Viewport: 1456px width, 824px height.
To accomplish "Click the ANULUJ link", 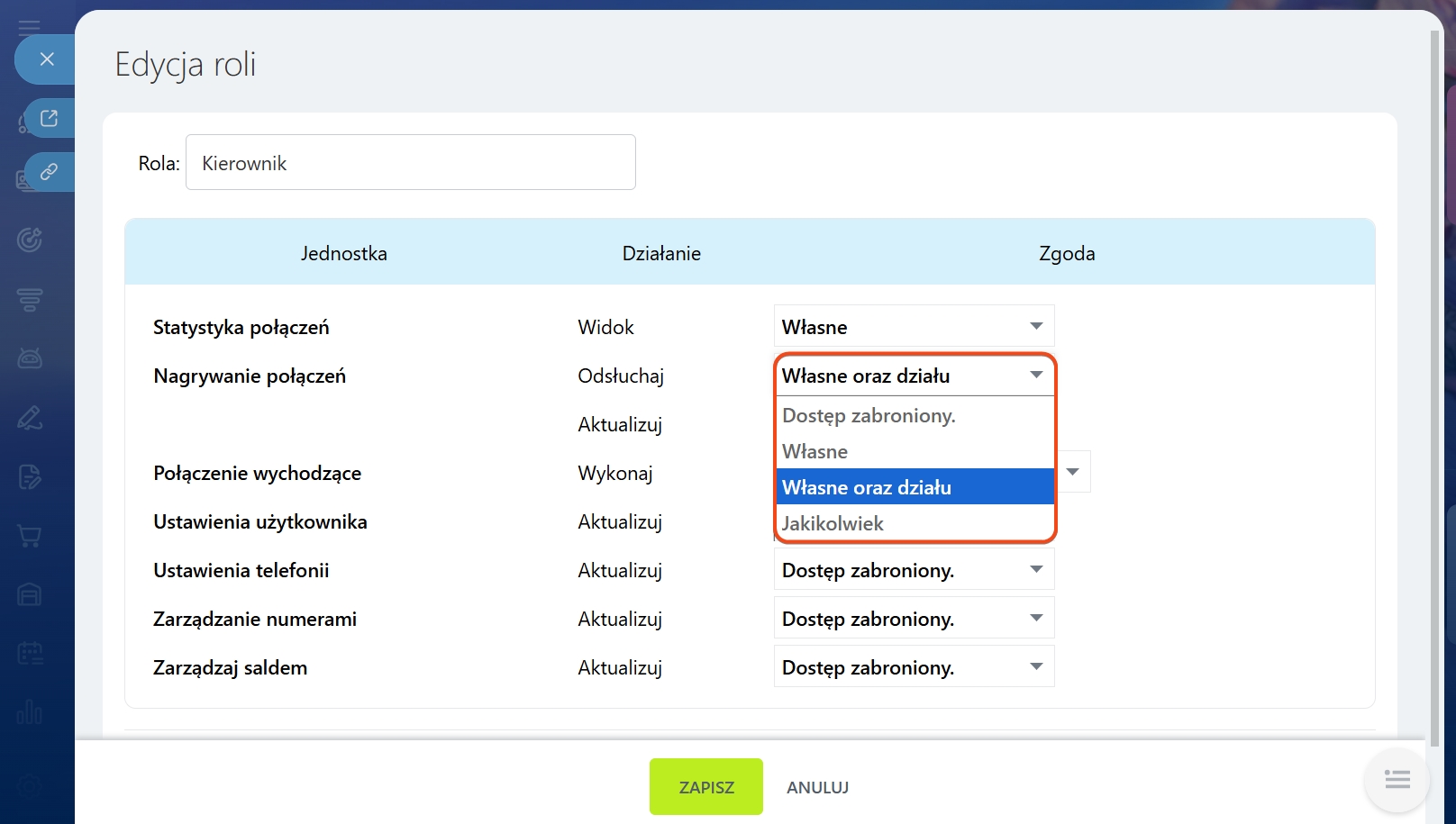I will pos(817,787).
